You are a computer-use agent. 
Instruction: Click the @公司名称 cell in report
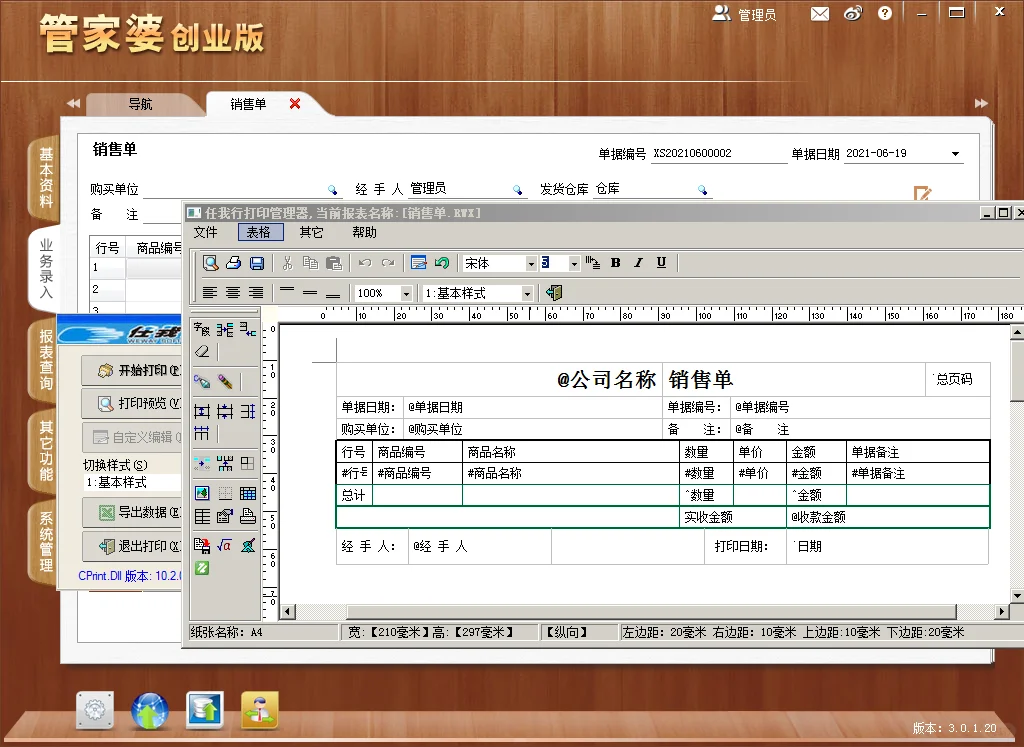(x=500, y=379)
